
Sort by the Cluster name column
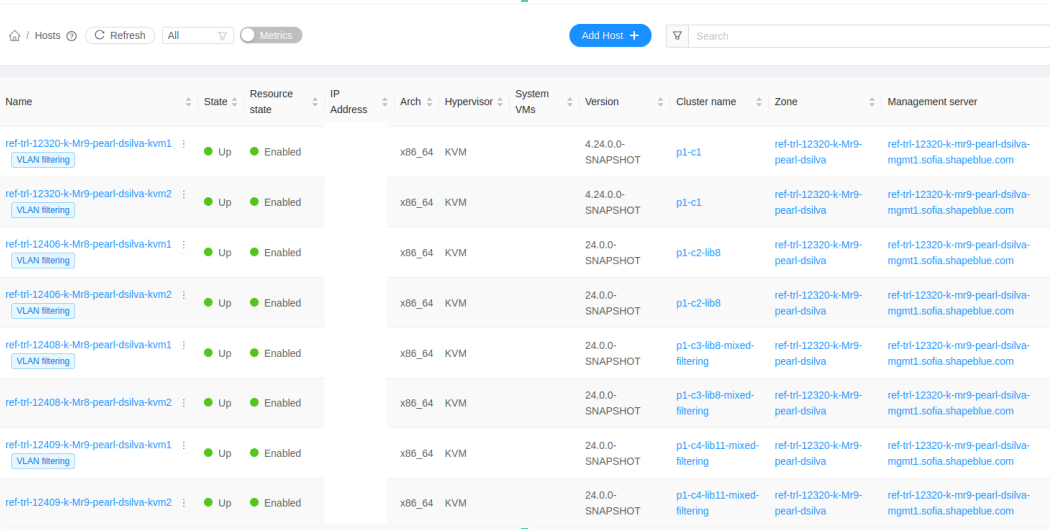(x=759, y=102)
